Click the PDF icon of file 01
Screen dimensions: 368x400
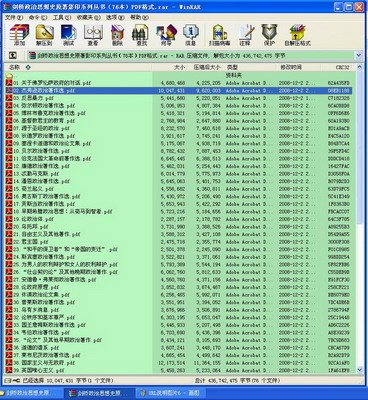click(x=9, y=83)
